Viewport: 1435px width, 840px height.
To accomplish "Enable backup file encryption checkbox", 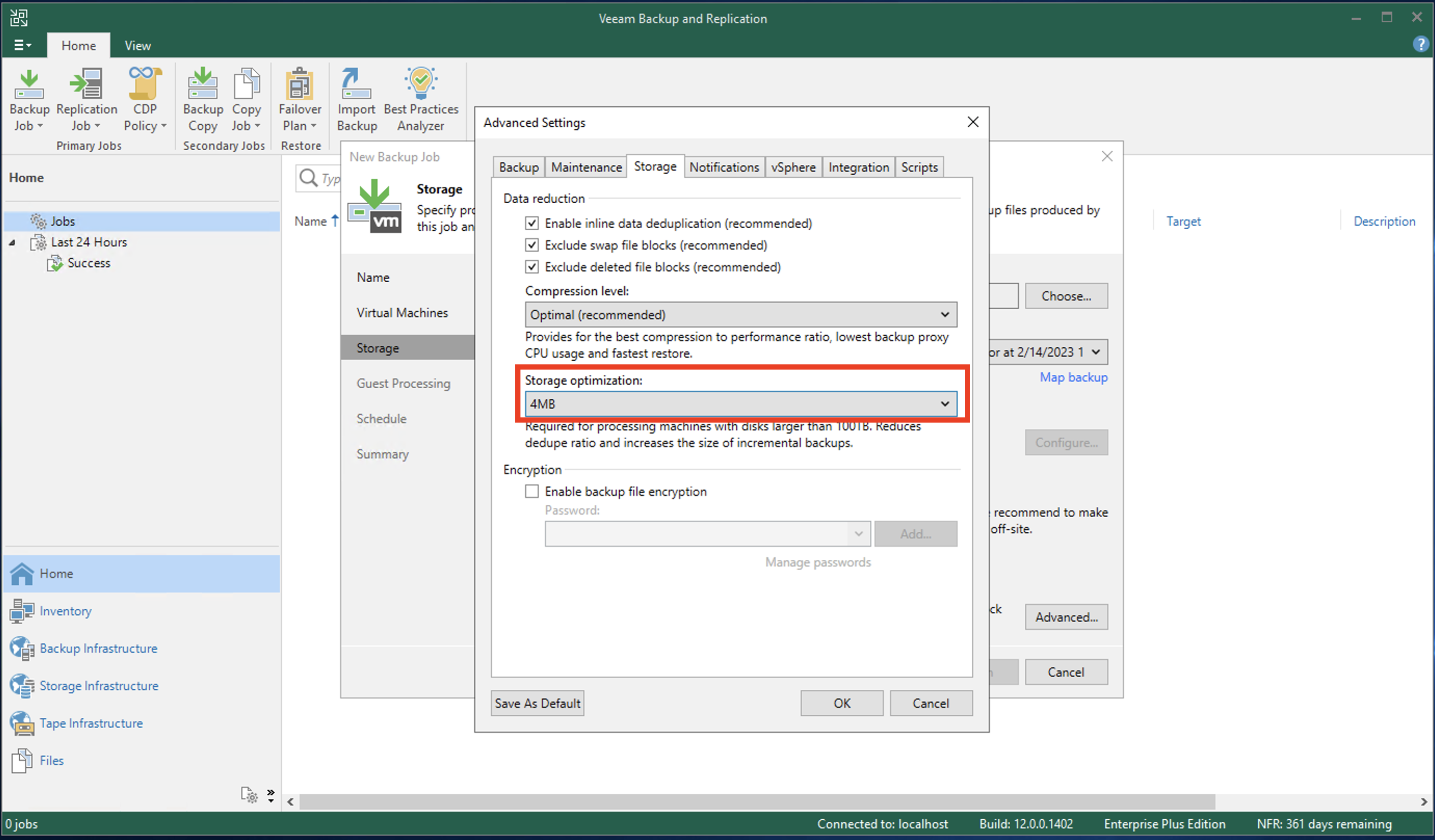I will [x=532, y=491].
